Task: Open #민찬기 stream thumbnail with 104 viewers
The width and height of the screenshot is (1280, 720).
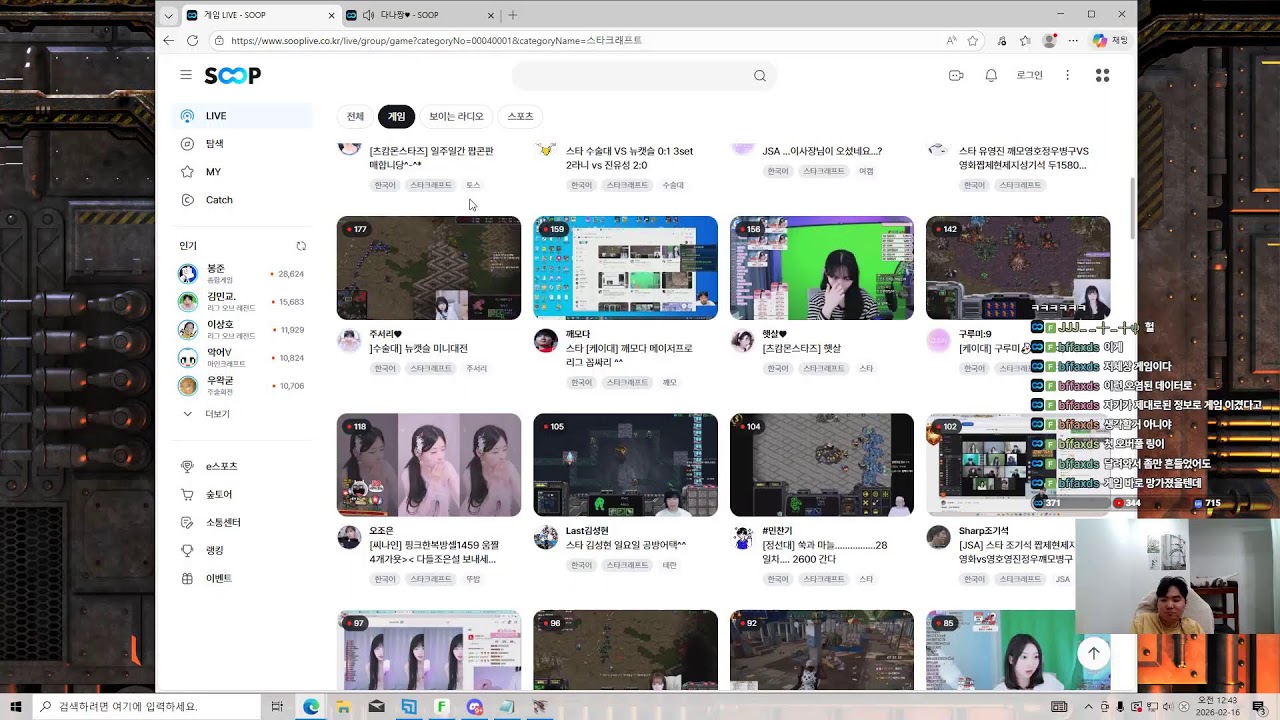Action: [x=822, y=465]
